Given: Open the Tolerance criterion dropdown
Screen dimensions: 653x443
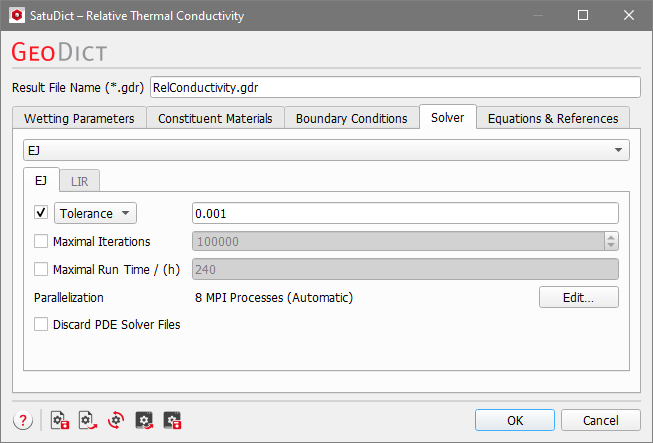Looking at the screenshot, I should pos(95,213).
